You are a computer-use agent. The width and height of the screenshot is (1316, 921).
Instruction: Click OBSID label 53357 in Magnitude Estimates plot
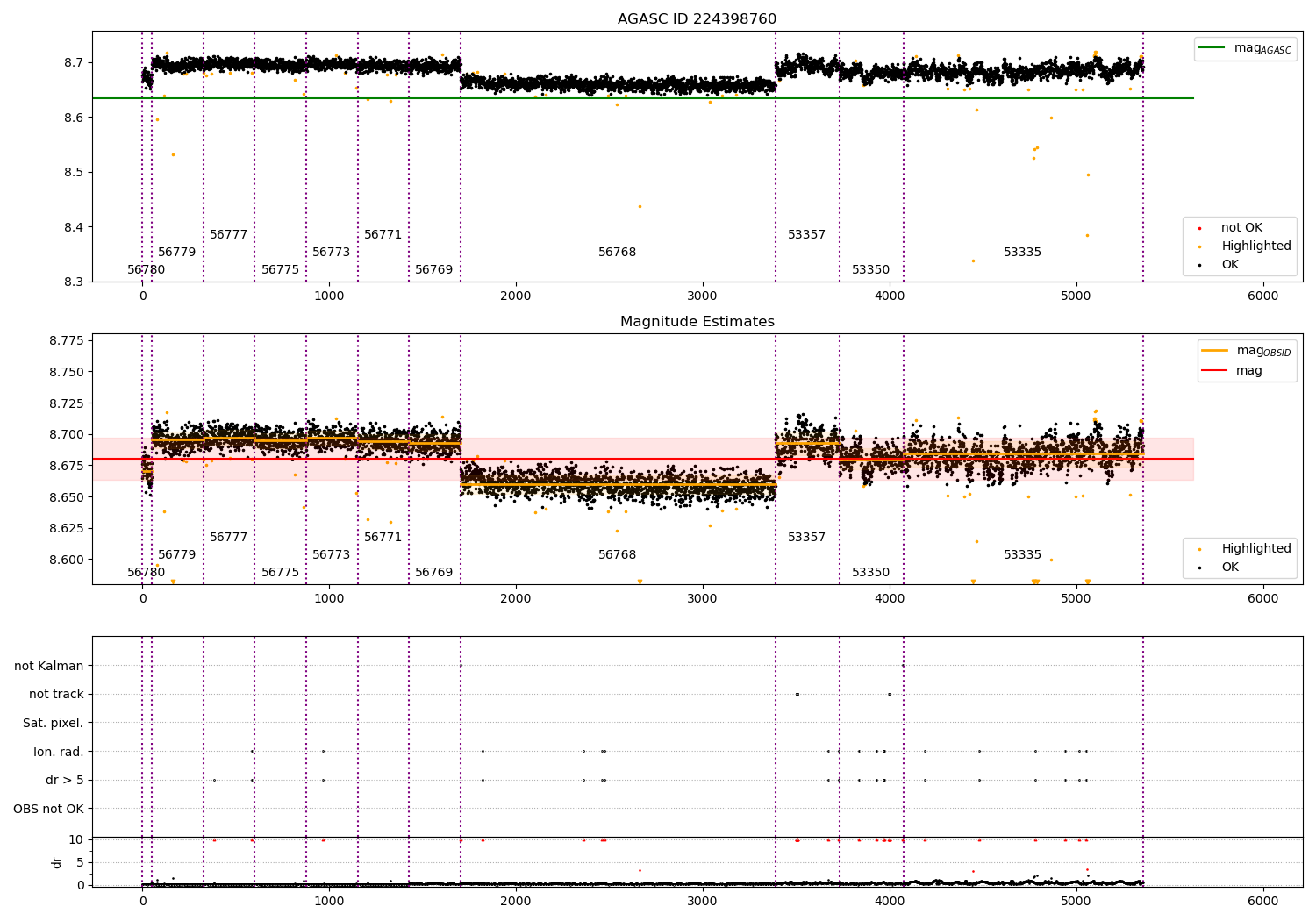tap(806, 538)
